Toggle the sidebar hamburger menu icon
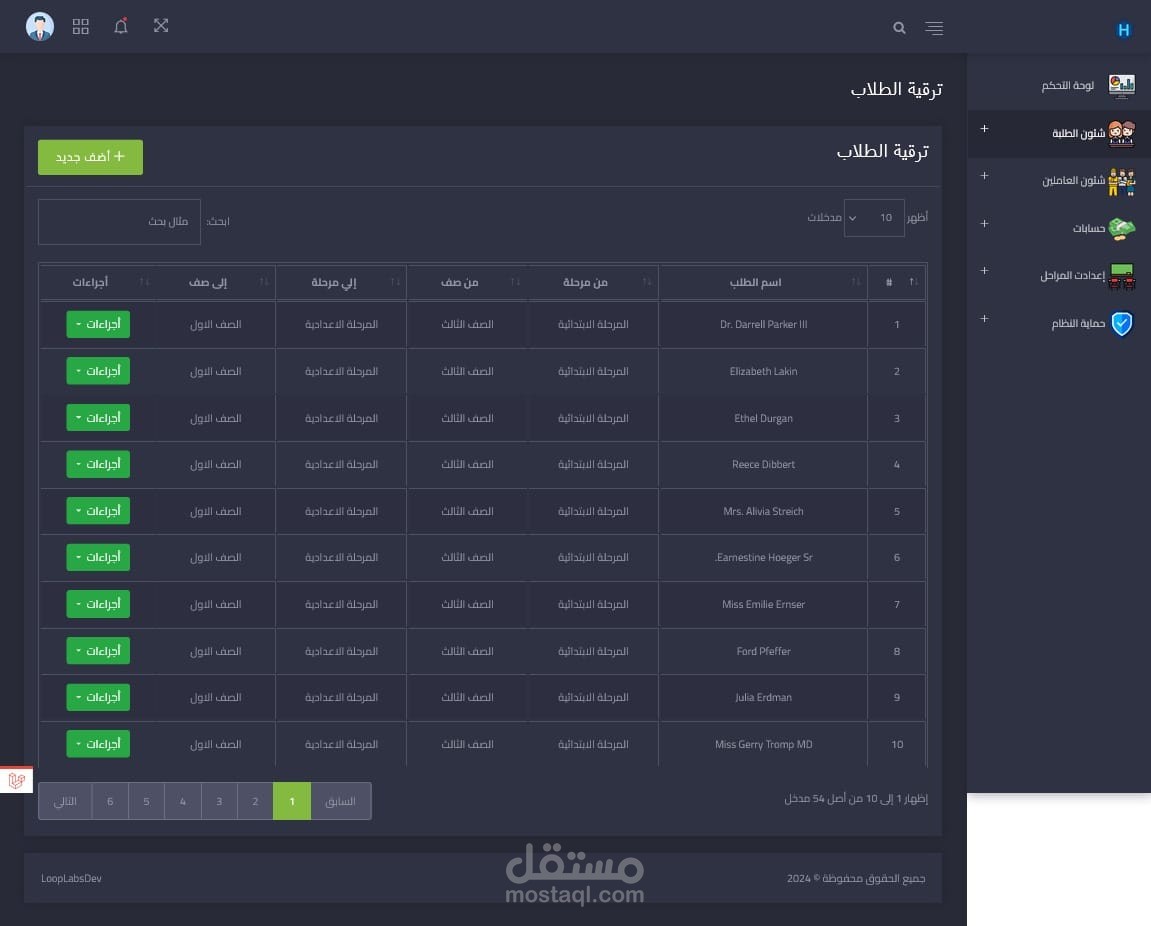Screen dimensions: 1151x926 click(x=934, y=28)
